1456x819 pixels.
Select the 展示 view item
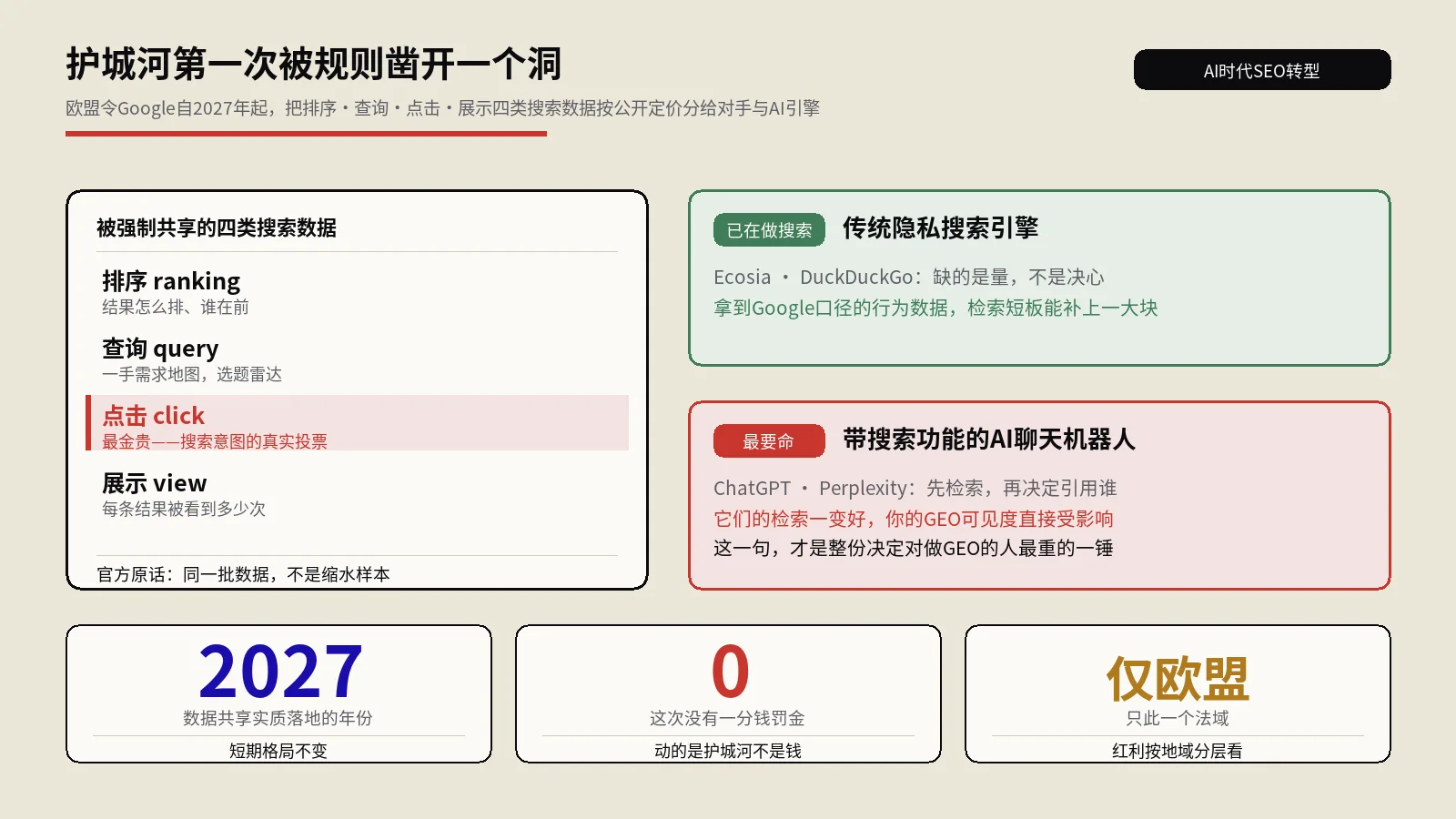tap(155, 483)
